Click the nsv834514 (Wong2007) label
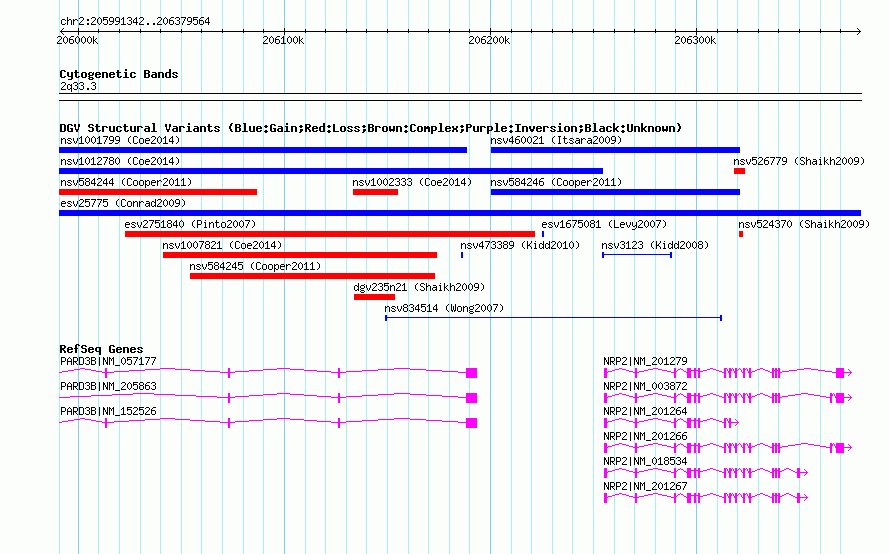The height and width of the screenshot is (554, 890). click(x=444, y=308)
